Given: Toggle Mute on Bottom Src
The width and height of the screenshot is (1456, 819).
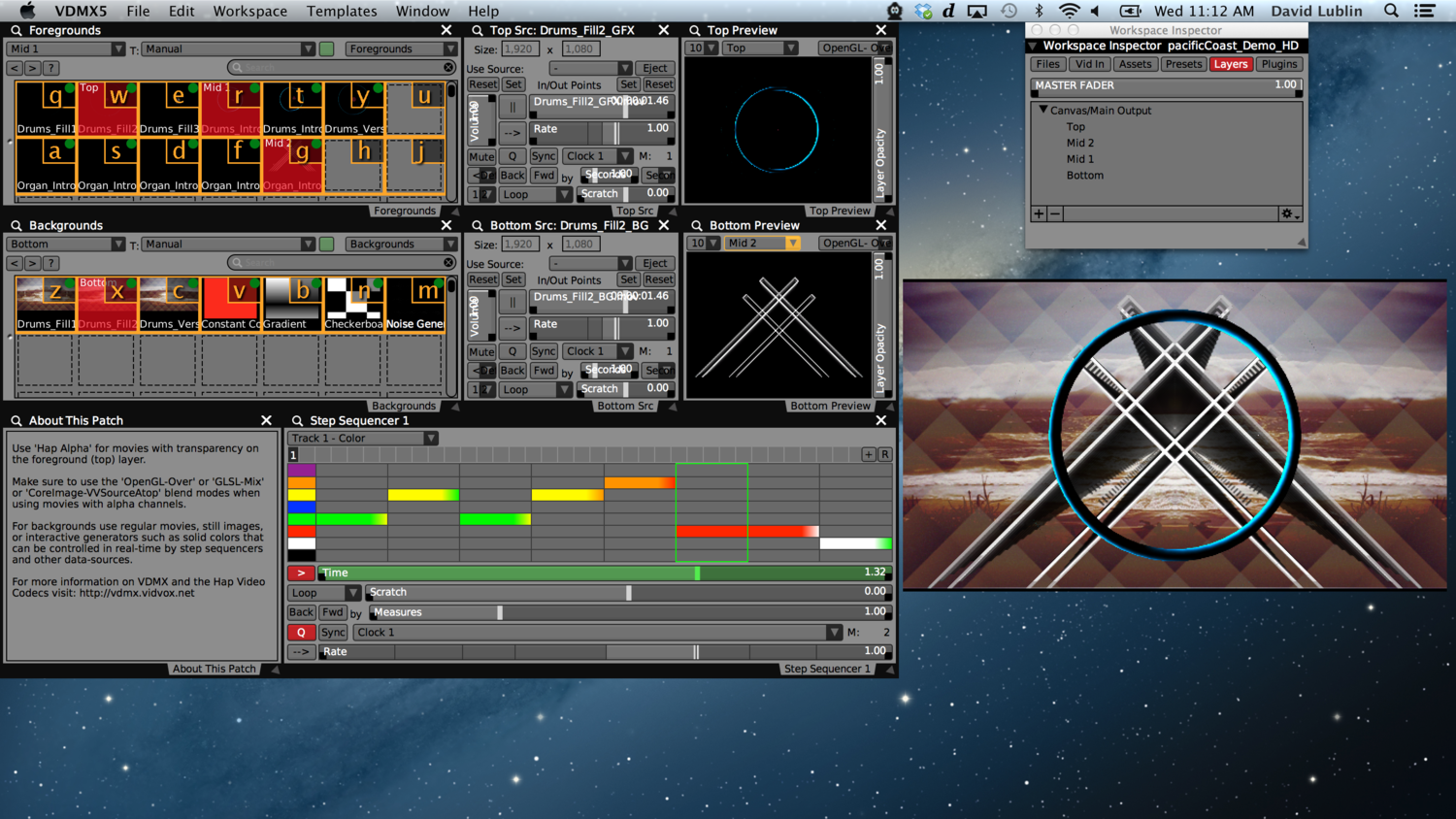Looking at the screenshot, I should [481, 351].
